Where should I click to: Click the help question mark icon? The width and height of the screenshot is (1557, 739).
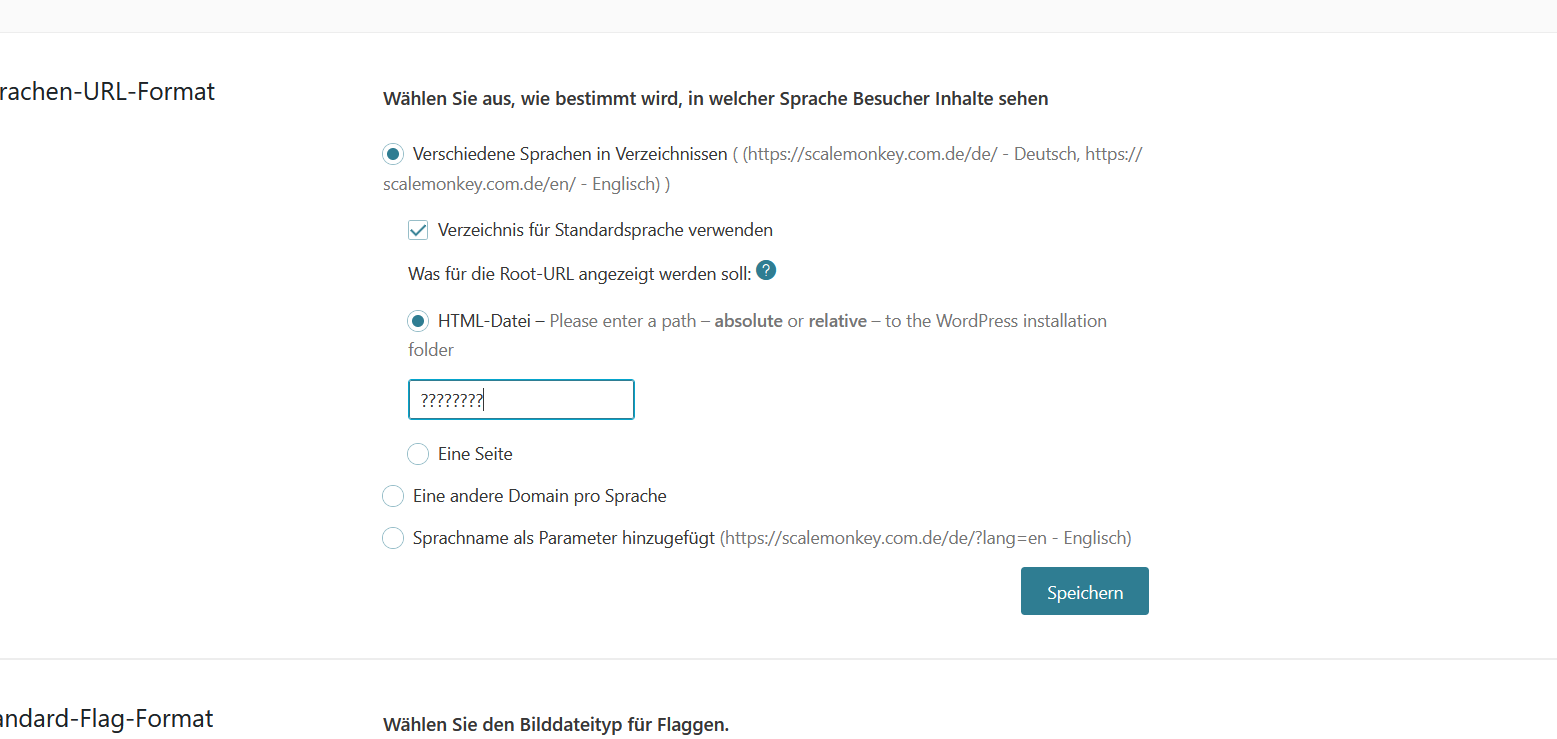[766, 270]
